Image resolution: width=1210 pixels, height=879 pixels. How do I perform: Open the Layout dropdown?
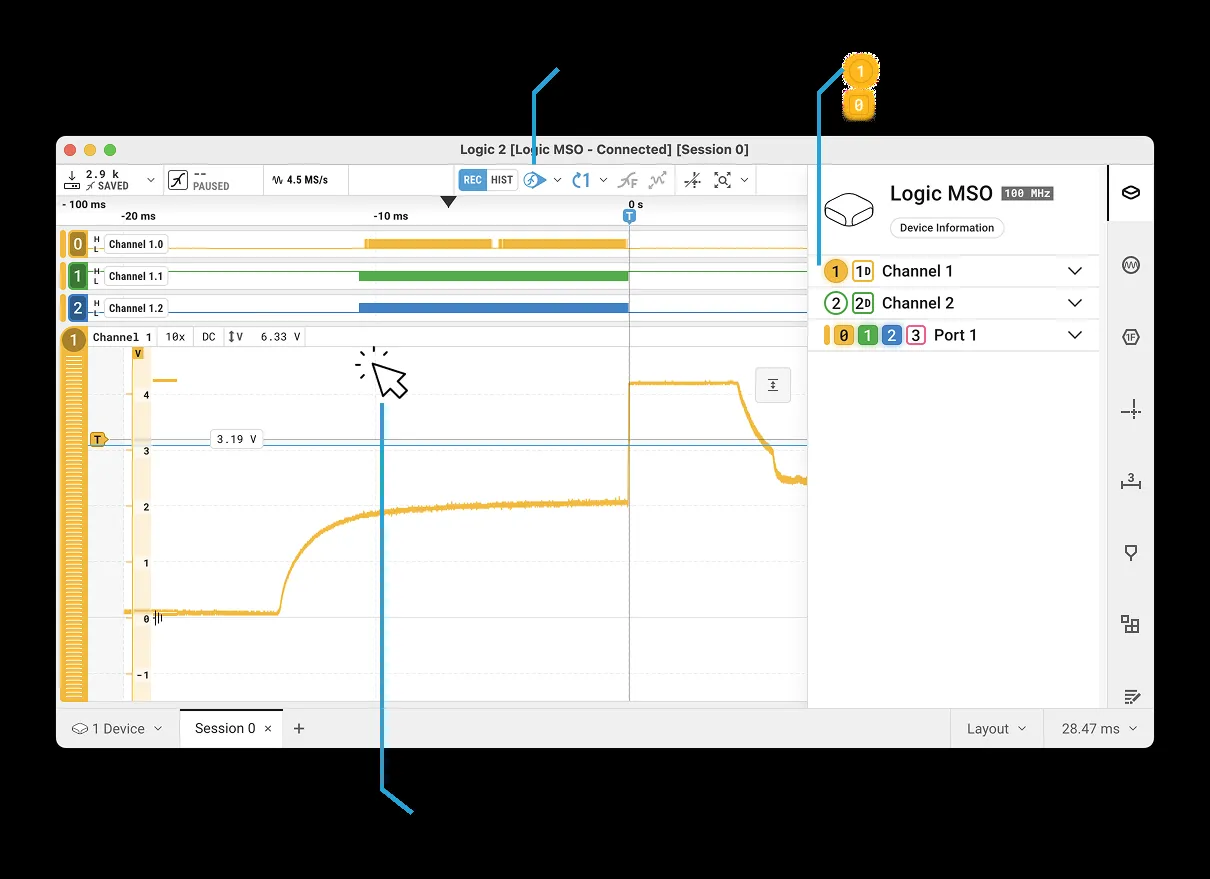[x=996, y=729]
